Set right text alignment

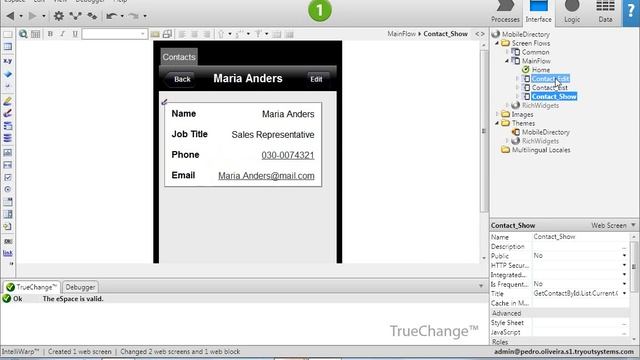(207, 34)
